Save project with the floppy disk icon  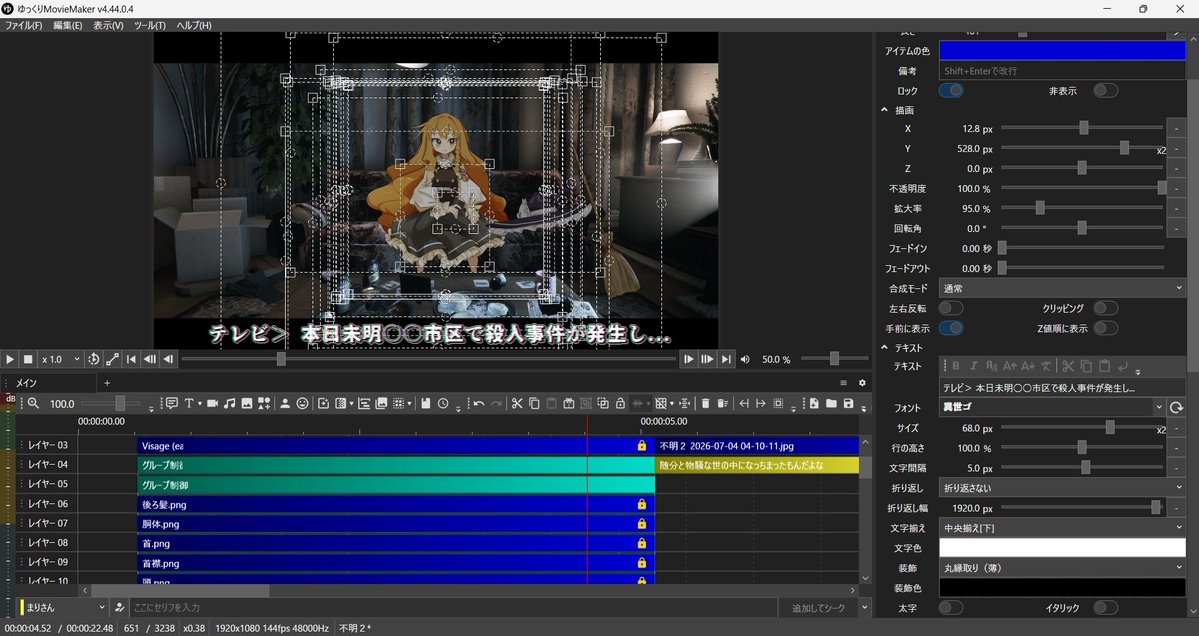[848, 404]
